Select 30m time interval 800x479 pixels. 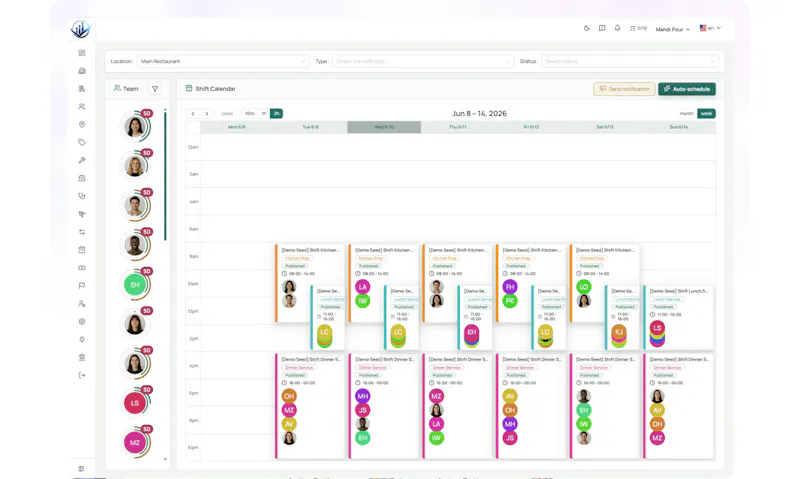pos(249,114)
